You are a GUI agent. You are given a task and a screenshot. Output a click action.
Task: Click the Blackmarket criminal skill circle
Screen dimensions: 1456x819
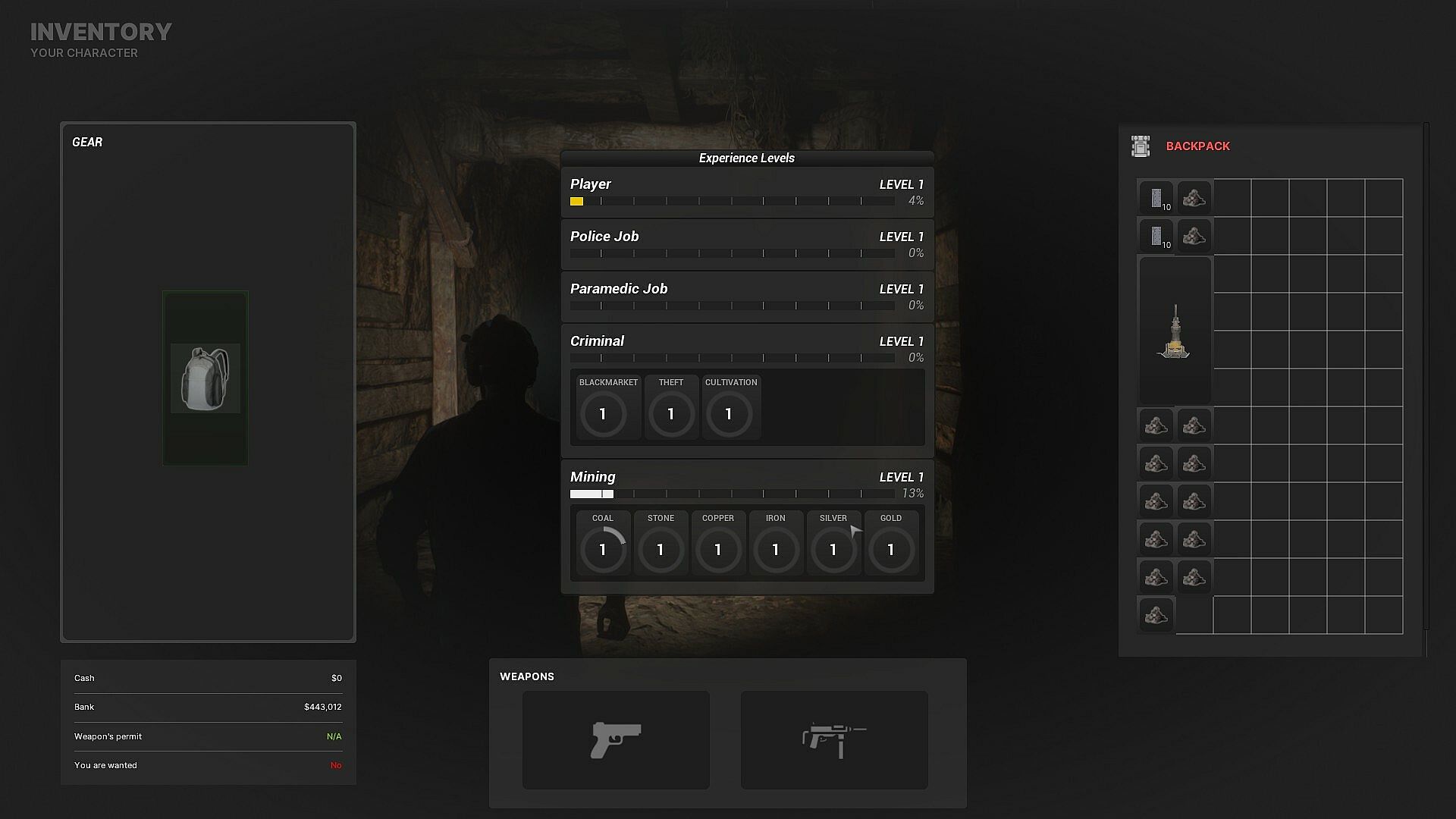[603, 414]
